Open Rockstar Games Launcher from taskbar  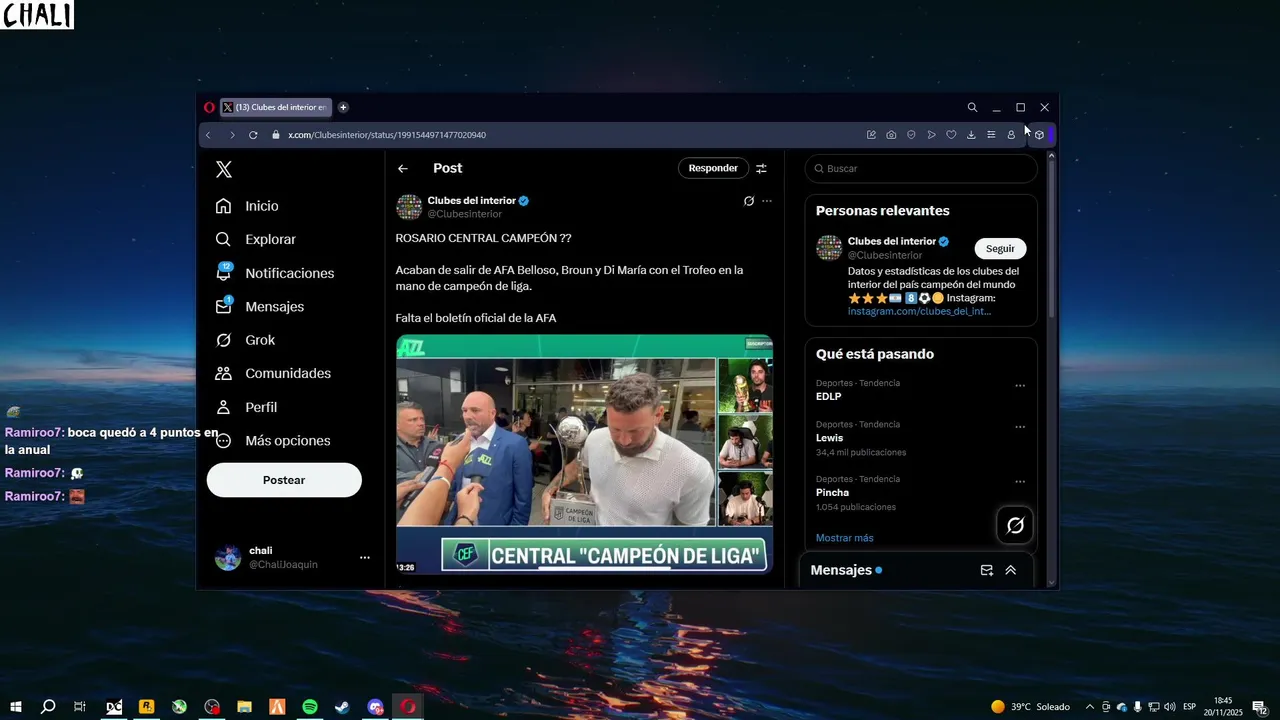coord(146,707)
